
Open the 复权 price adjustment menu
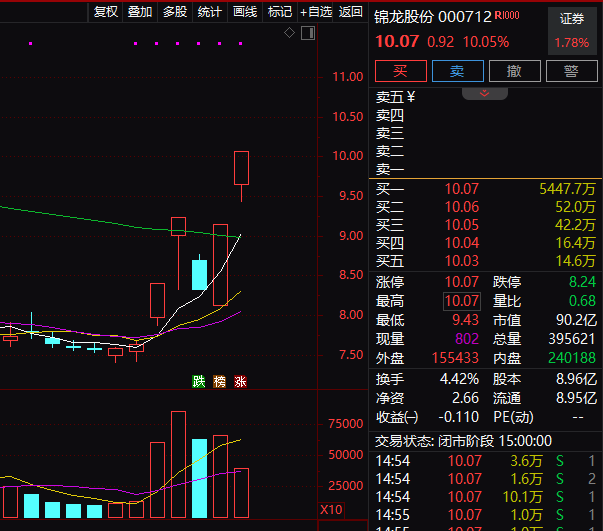[x=105, y=12]
